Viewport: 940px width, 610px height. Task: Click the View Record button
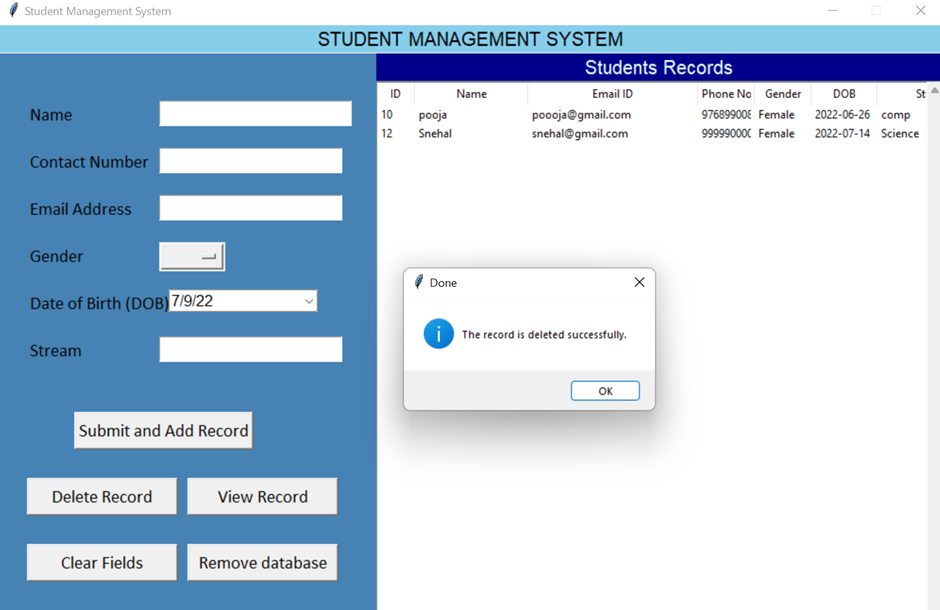[262, 496]
